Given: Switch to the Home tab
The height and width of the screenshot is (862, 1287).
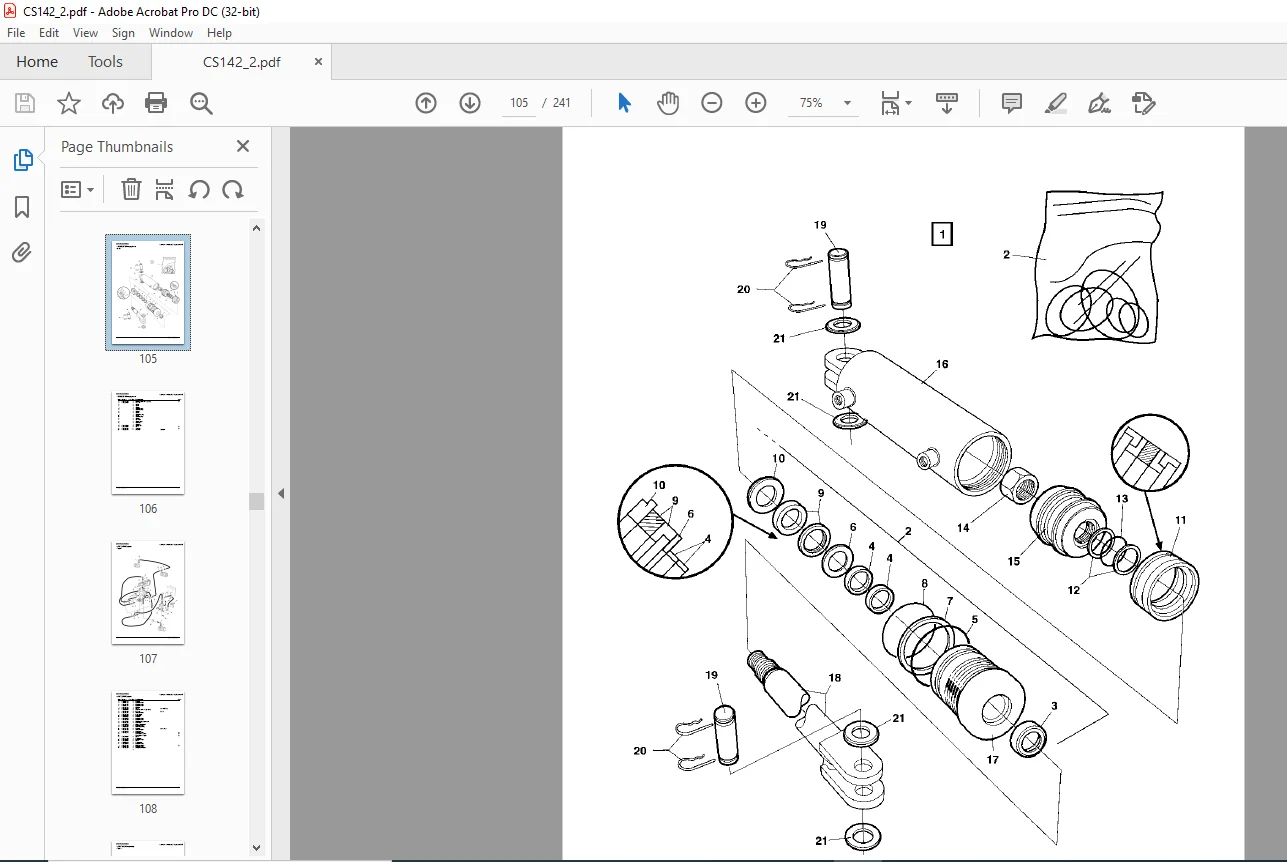Looking at the screenshot, I should pyautogui.click(x=37, y=62).
